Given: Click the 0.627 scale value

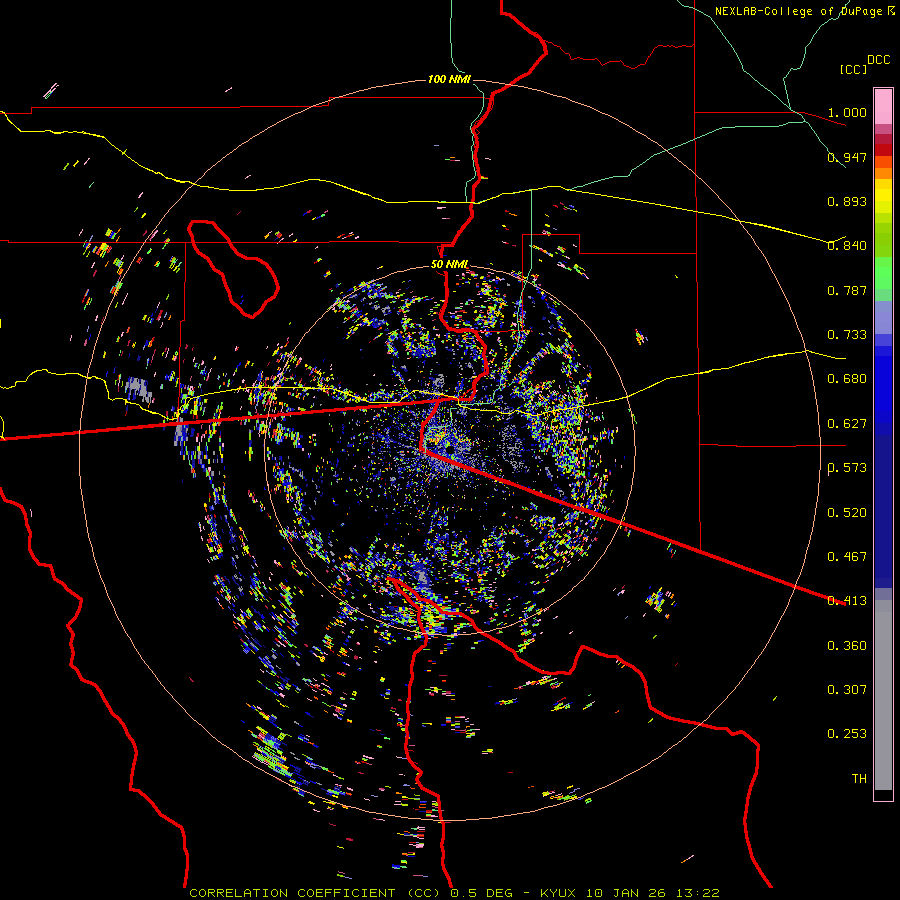Looking at the screenshot, I should pyautogui.click(x=847, y=424).
